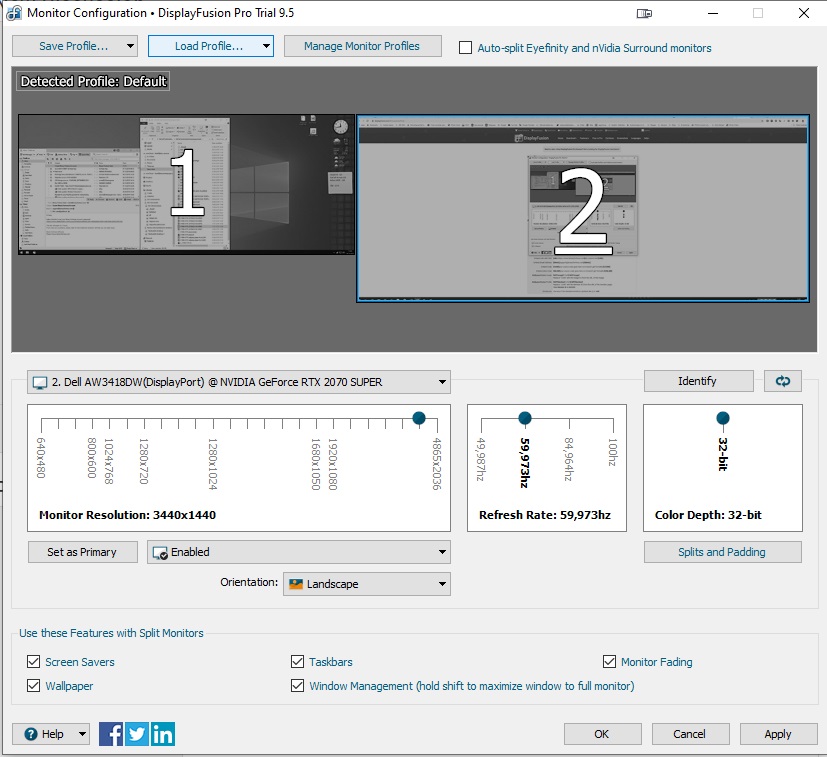Expand the Load Profile dropdown
827x757 pixels.
[210, 46]
